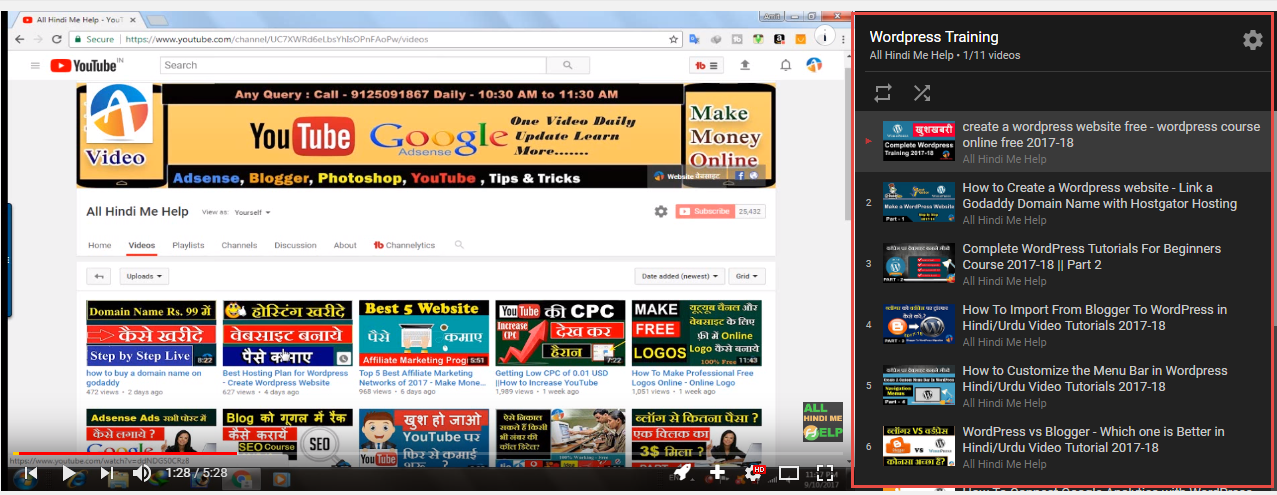Open the player HD settings gear

(x=754, y=473)
